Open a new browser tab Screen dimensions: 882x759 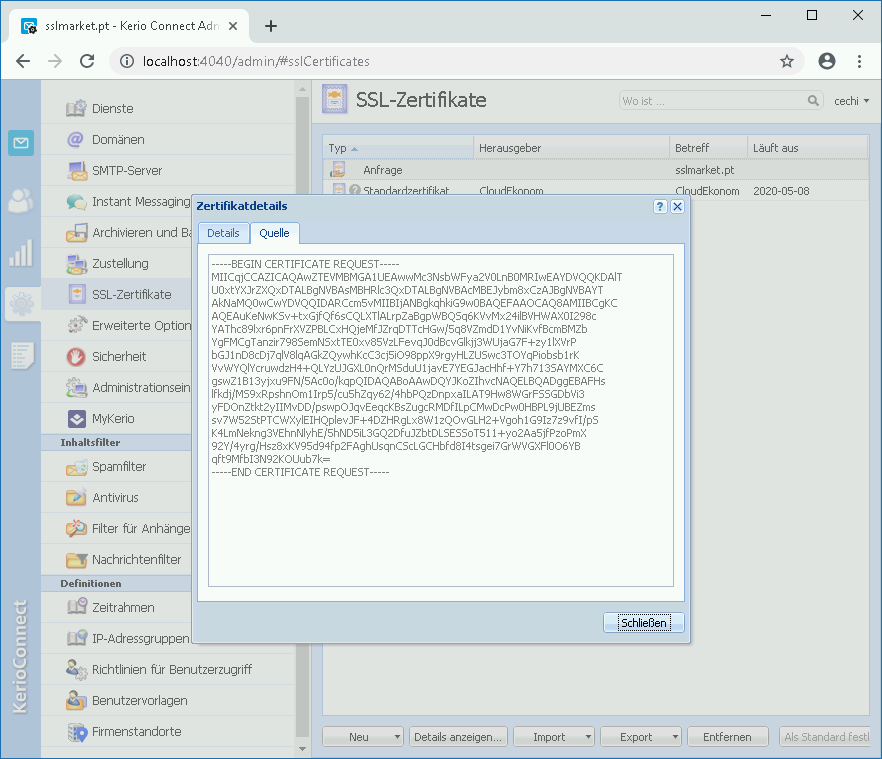click(x=271, y=26)
